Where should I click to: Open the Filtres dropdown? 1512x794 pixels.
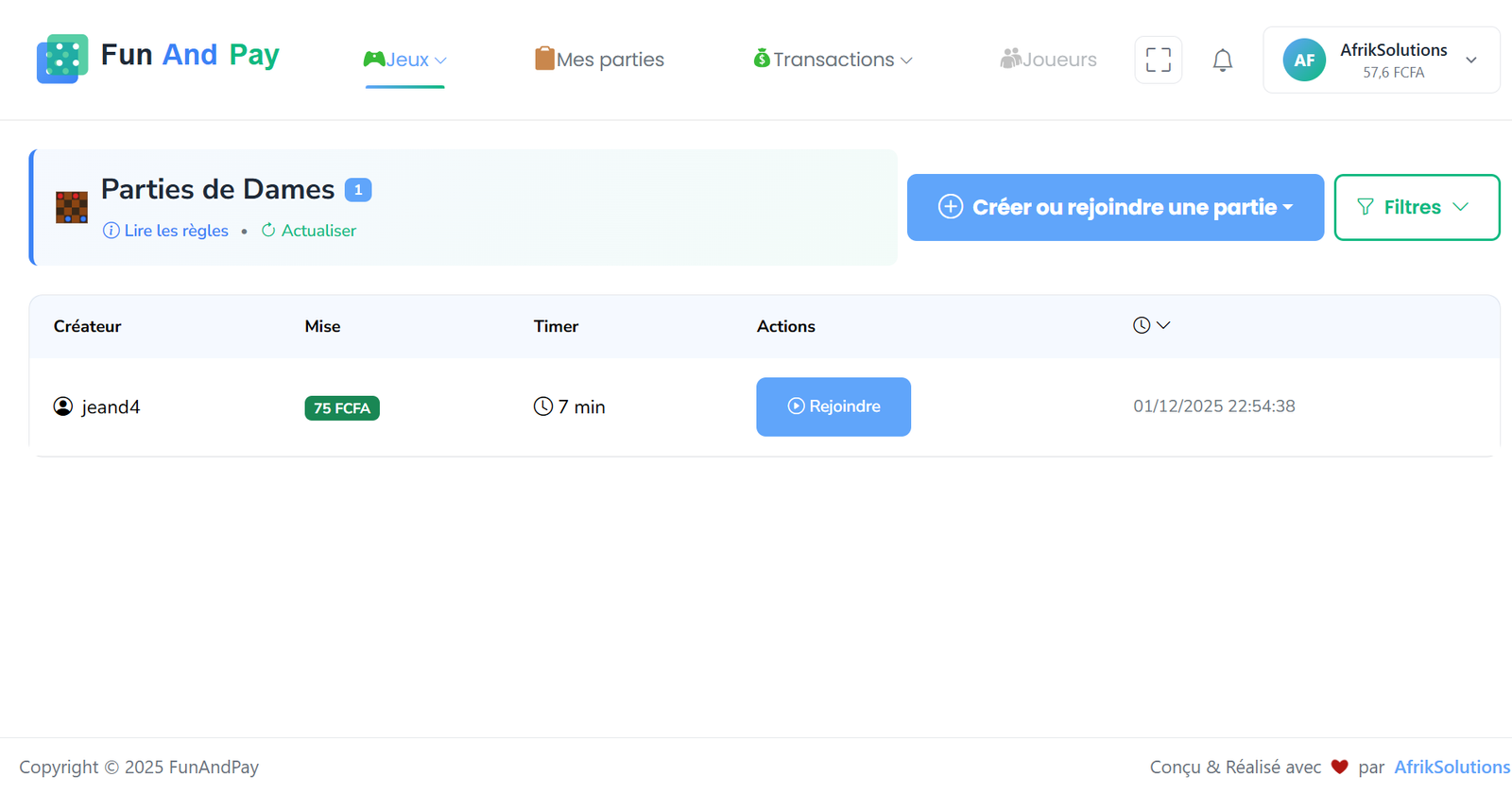click(1416, 207)
